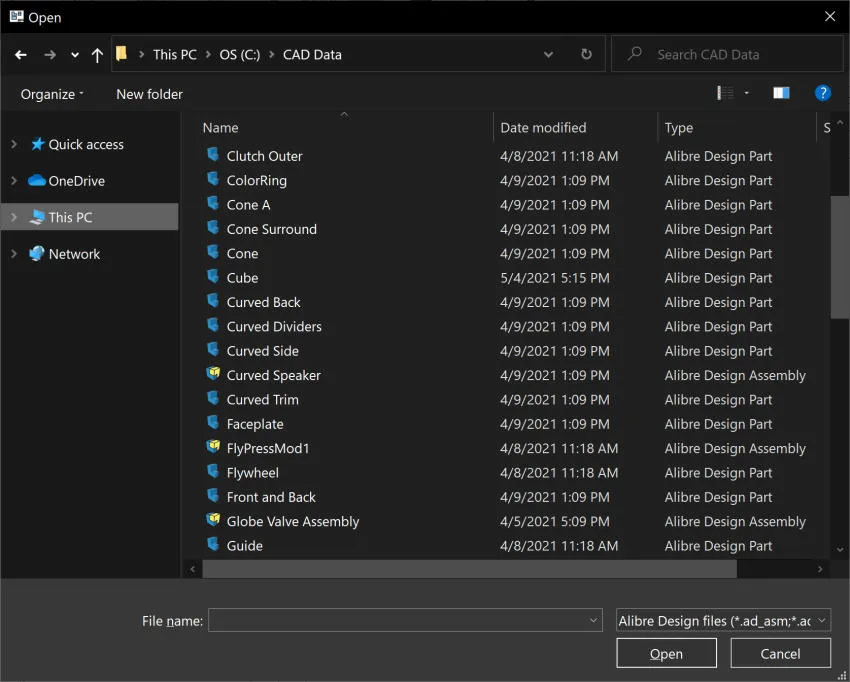This screenshot has width=850, height=682.
Task: Click the Quick access star icon
Action: [37, 144]
